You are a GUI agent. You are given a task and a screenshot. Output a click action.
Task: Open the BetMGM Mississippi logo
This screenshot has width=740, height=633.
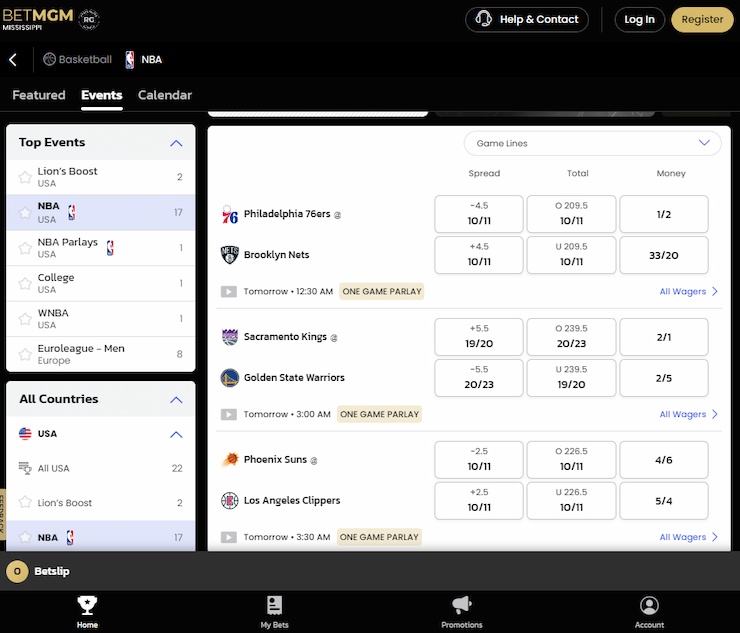click(38, 19)
